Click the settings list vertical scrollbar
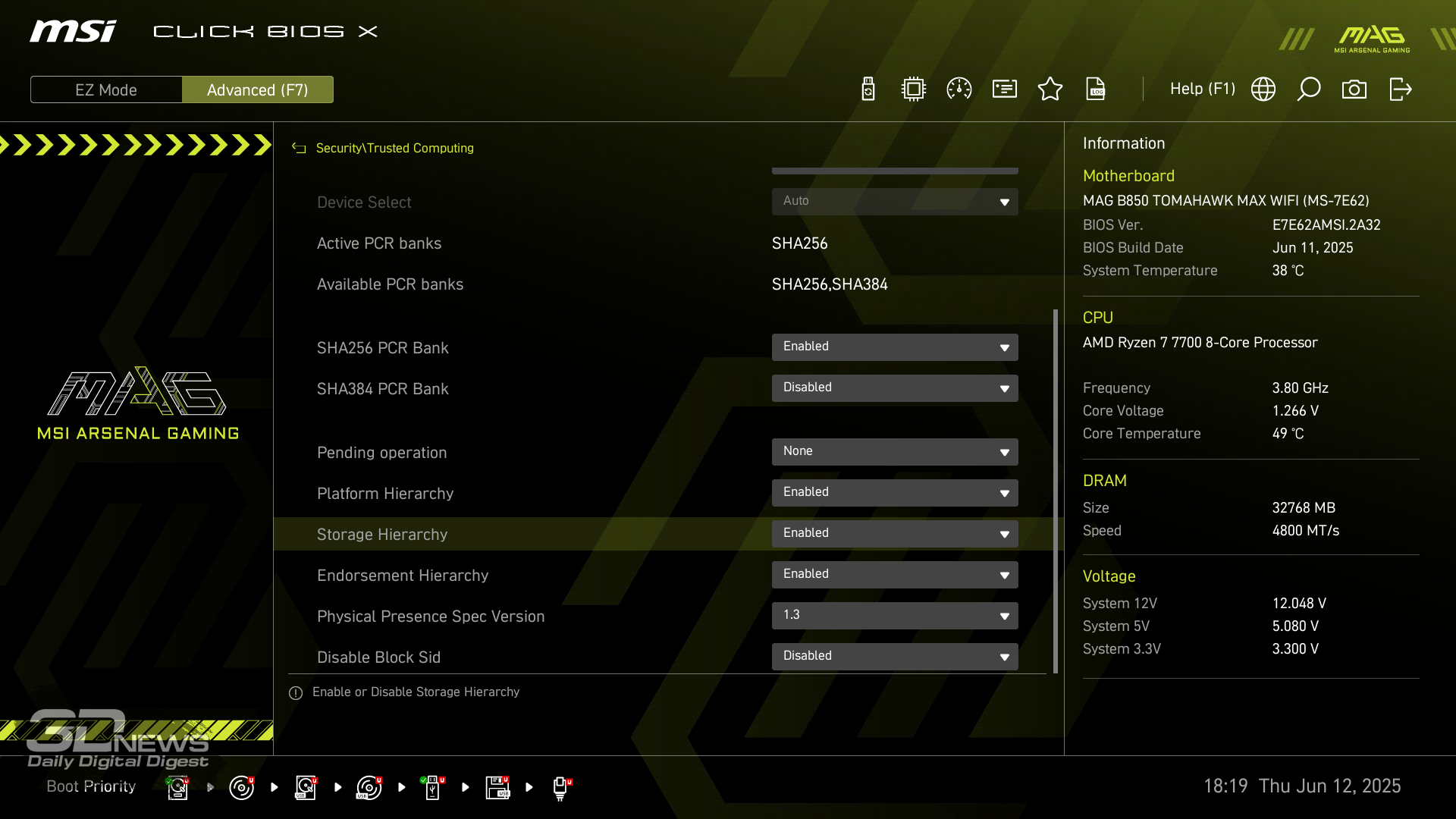This screenshot has height=819, width=1456. point(1055,491)
